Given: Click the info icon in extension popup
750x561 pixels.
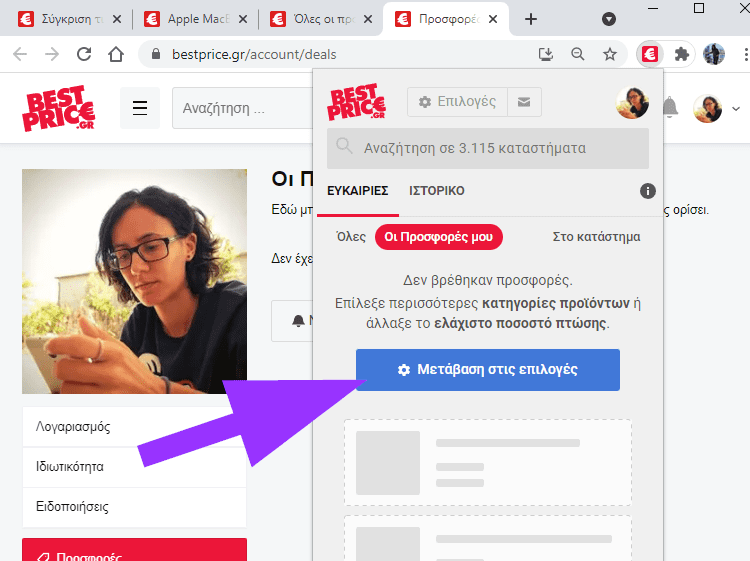Looking at the screenshot, I should pyautogui.click(x=648, y=191).
